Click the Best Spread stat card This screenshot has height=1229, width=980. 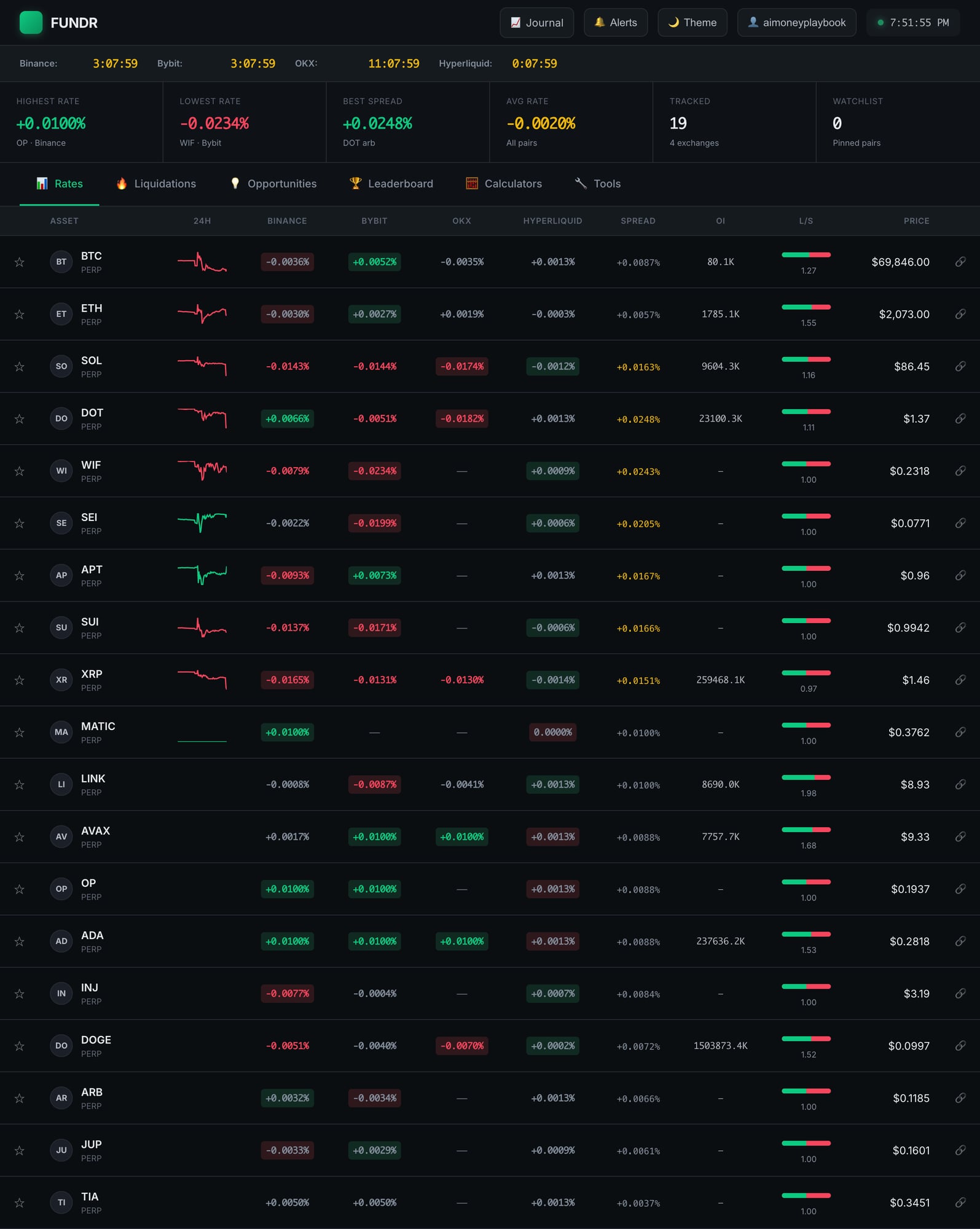point(408,122)
